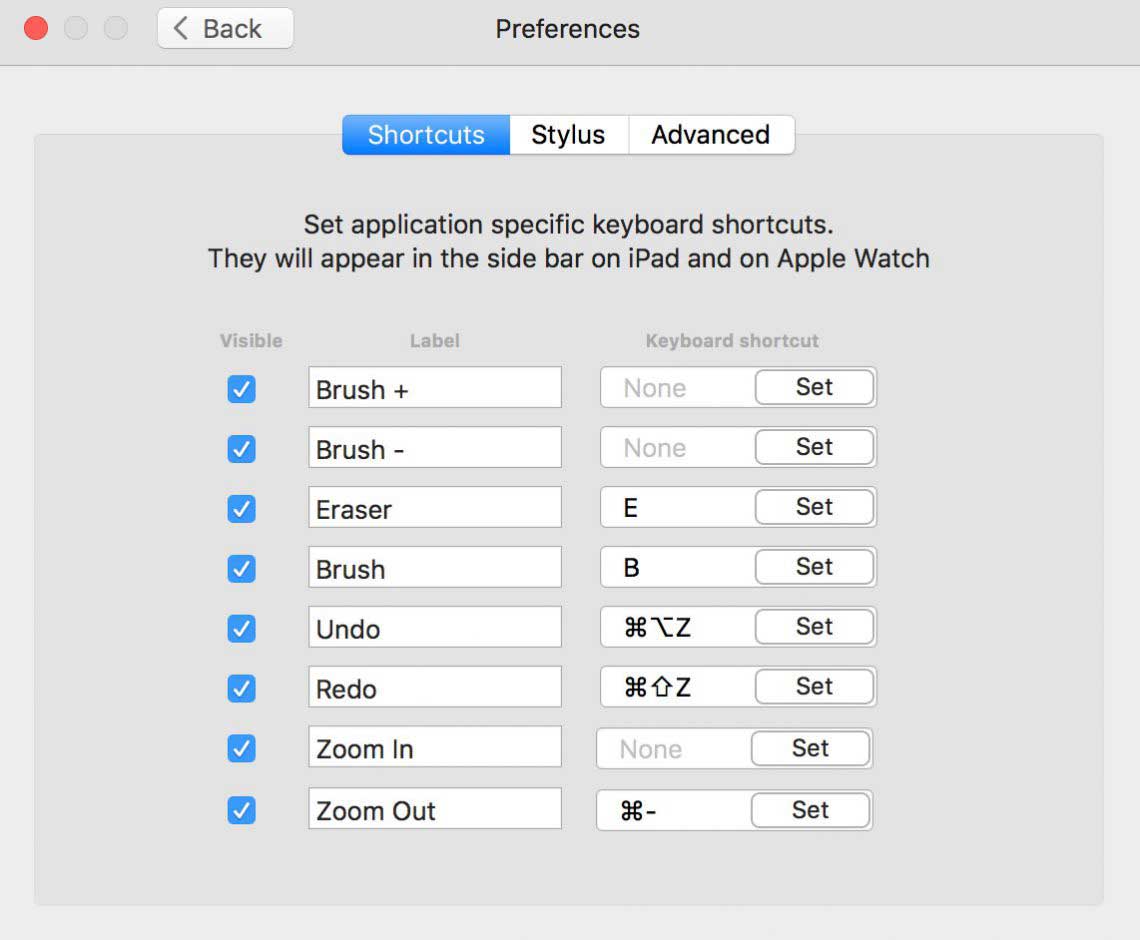
Task: Disable visibility of Undo shortcut
Action: tap(241, 629)
